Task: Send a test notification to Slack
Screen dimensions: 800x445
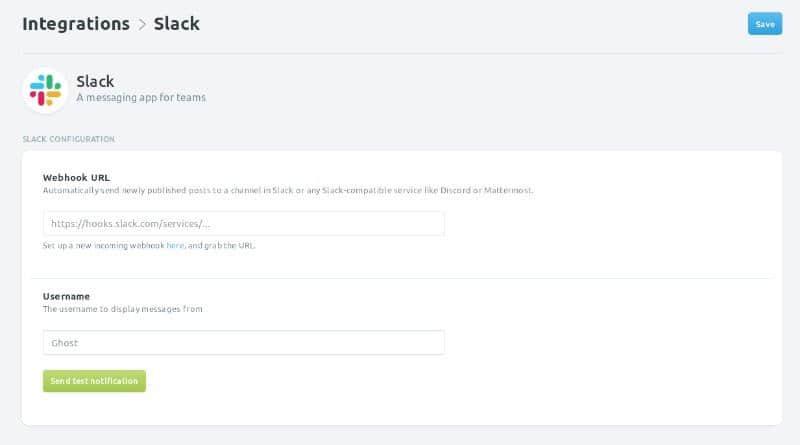Action: 94,381
